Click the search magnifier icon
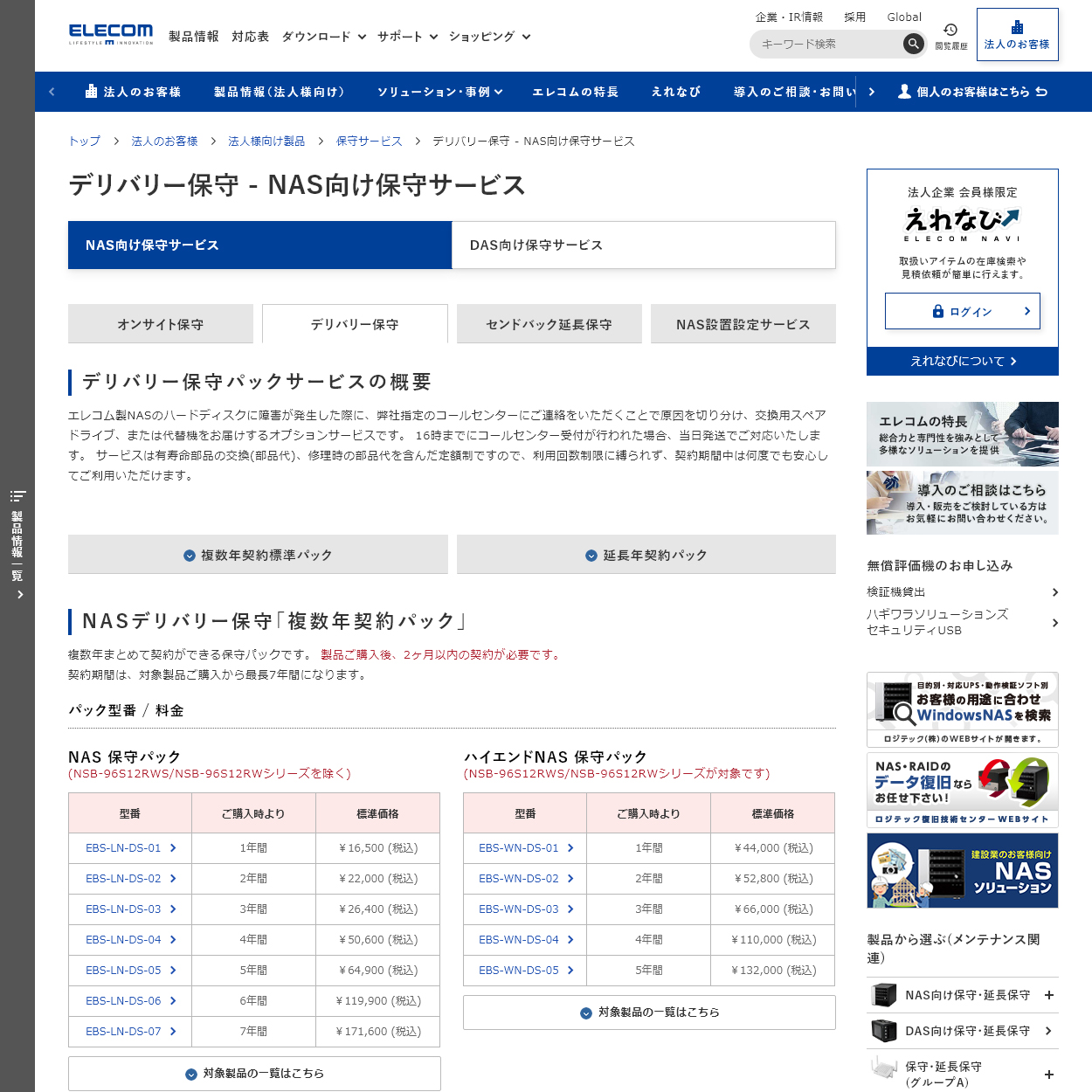Viewport: 1092px width, 1092px height. [x=913, y=44]
